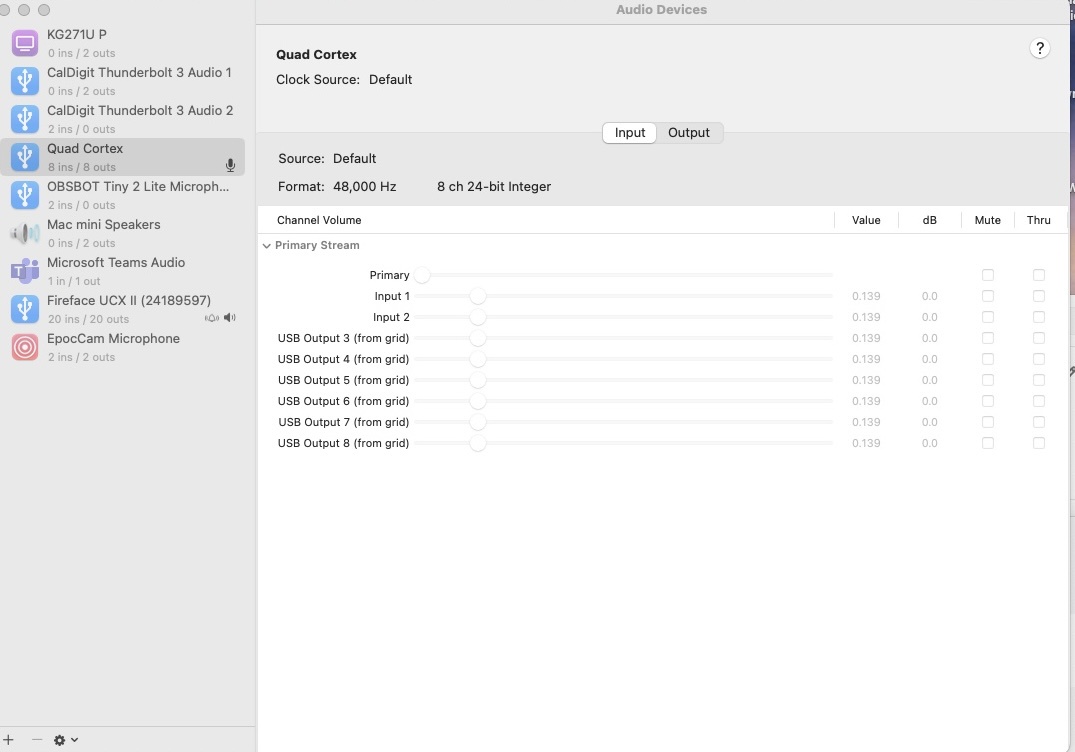
Task: Select CalDigit Thunderbolt 3 Audio 1 device
Action: 123,81
